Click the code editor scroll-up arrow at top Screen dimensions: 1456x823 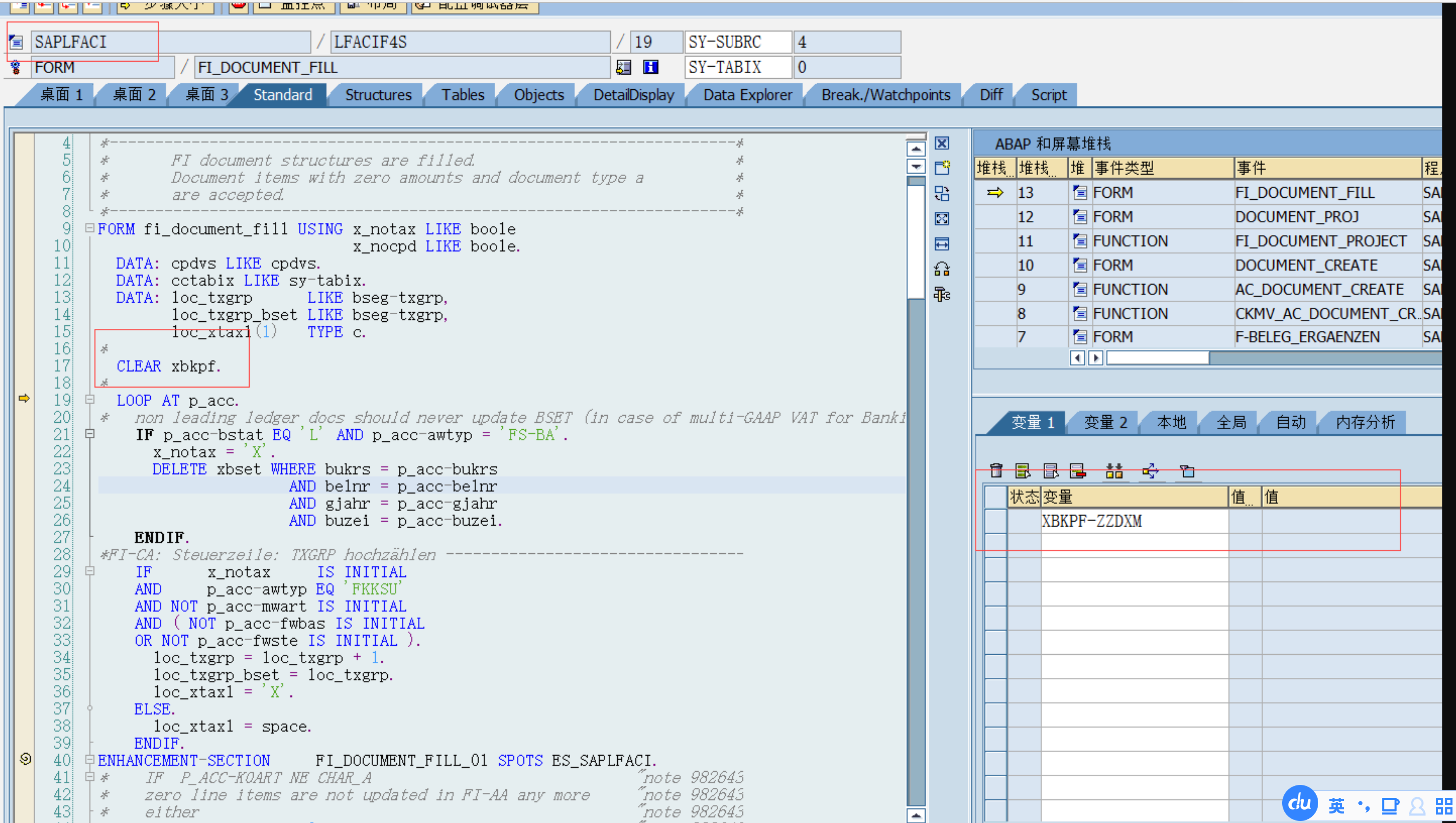click(916, 148)
